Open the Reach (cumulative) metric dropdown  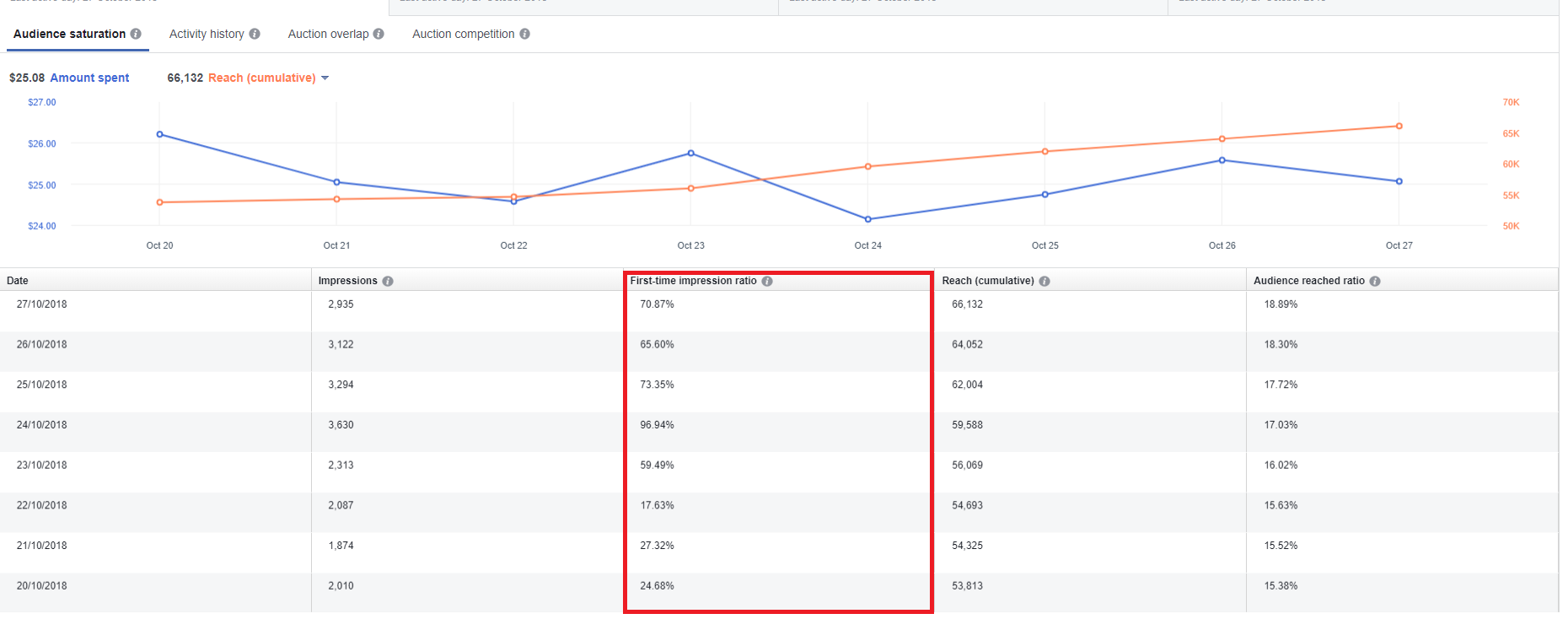[x=325, y=78]
